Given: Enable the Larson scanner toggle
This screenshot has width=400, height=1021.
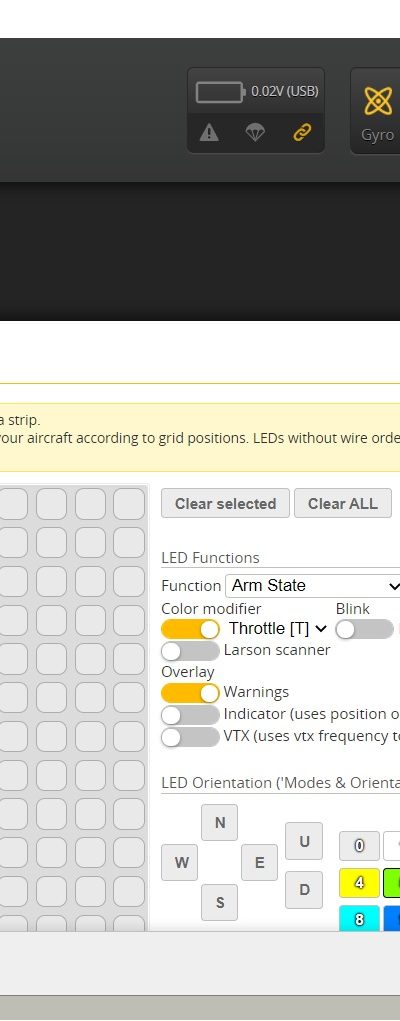Looking at the screenshot, I should point(190,650).
